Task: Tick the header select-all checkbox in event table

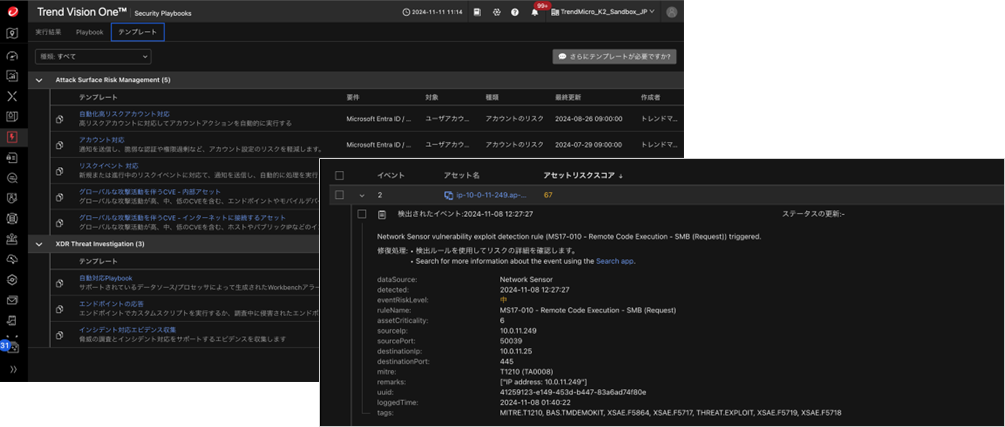Action: [340, 175]
